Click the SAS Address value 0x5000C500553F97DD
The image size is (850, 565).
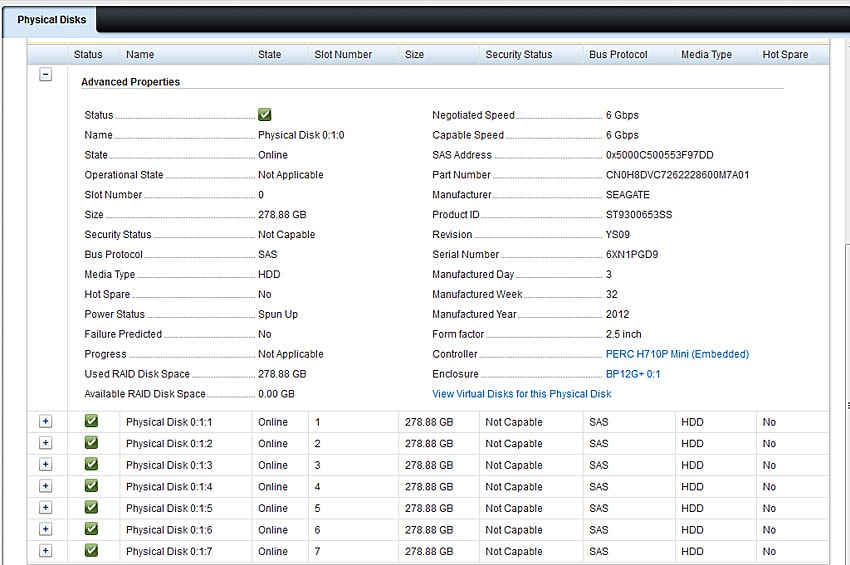(x=659, y=155)
